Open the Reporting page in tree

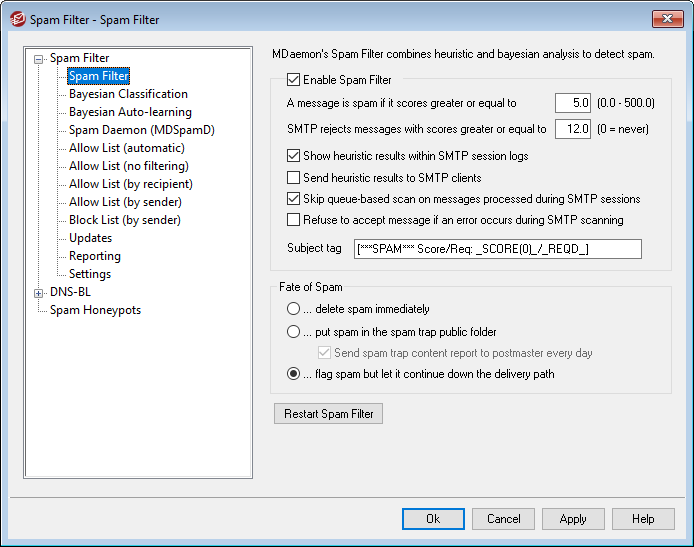click(x=95, y=256)
